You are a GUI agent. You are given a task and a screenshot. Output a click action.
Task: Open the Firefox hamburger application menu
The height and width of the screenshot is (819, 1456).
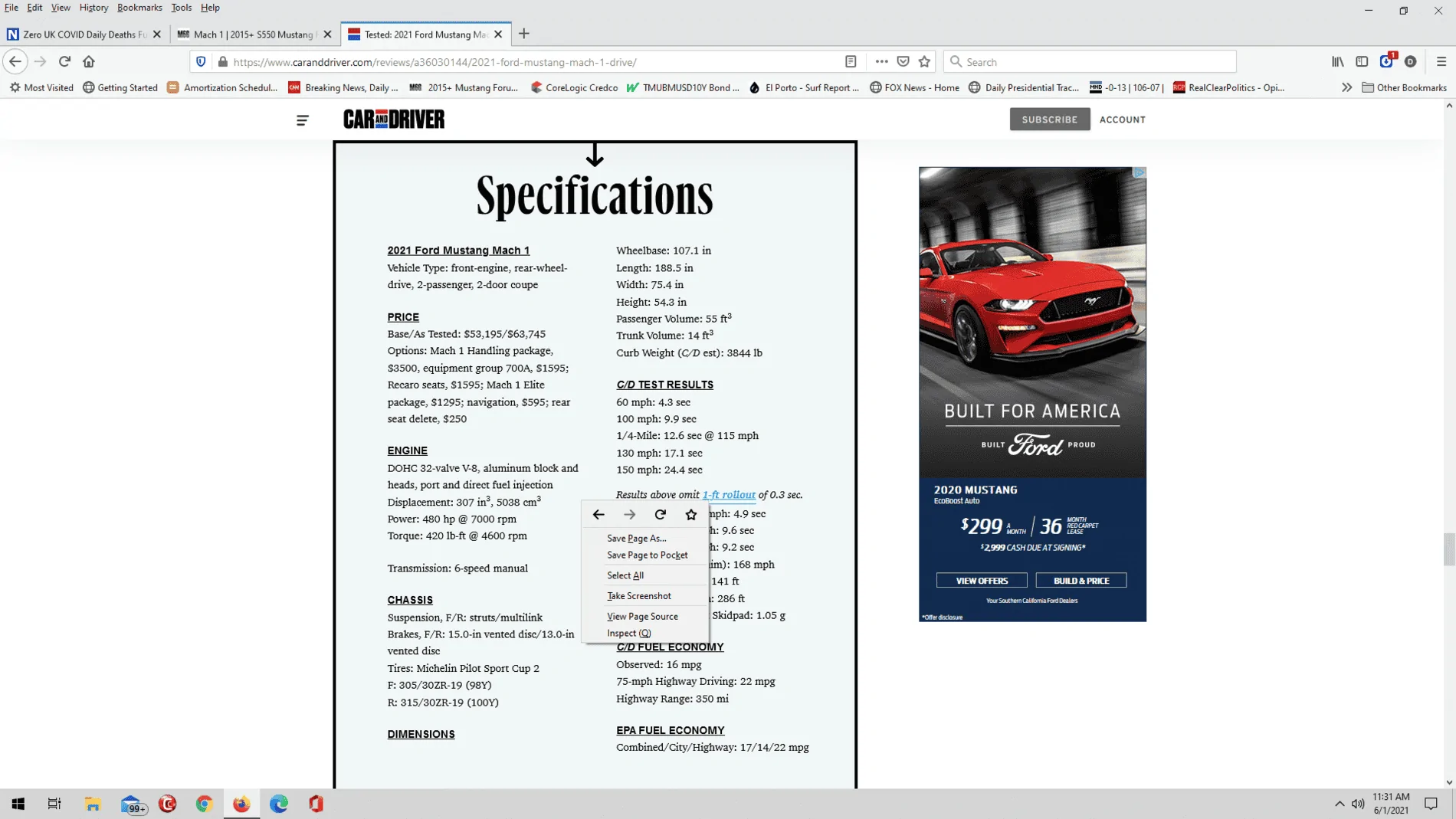(x=1441, y=61)
